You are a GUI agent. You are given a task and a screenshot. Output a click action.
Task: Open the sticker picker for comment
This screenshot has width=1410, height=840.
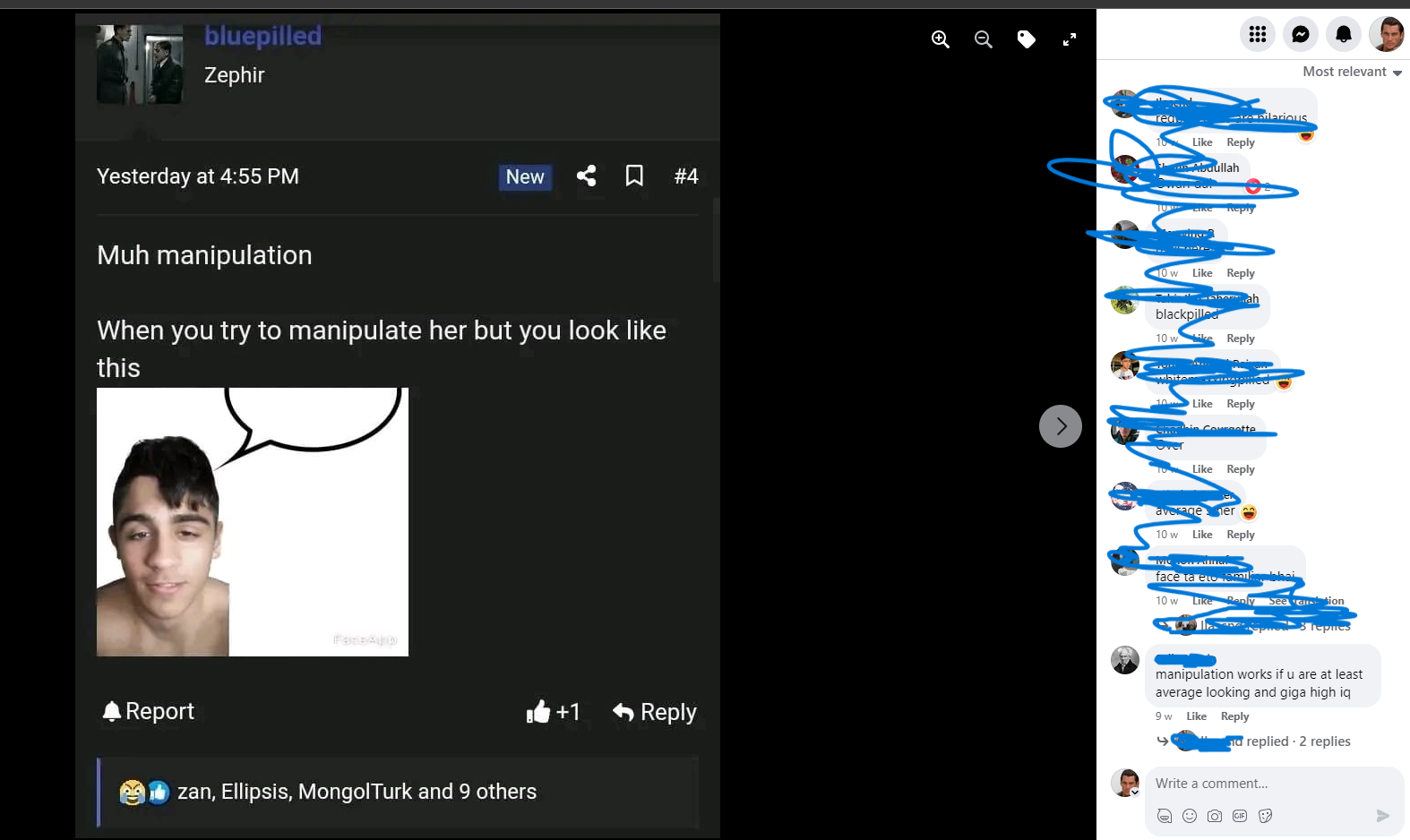click(1265, 816)
